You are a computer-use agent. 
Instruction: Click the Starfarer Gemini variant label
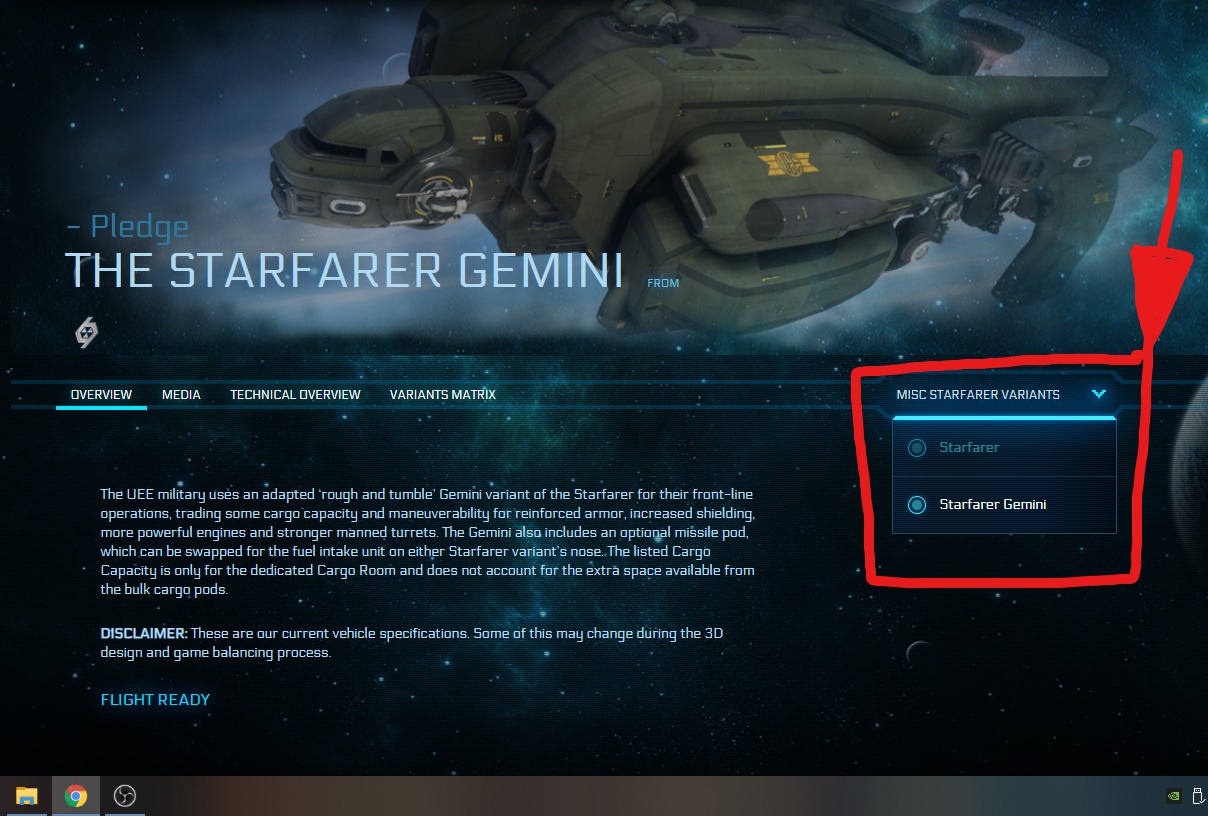pos(992,504)
